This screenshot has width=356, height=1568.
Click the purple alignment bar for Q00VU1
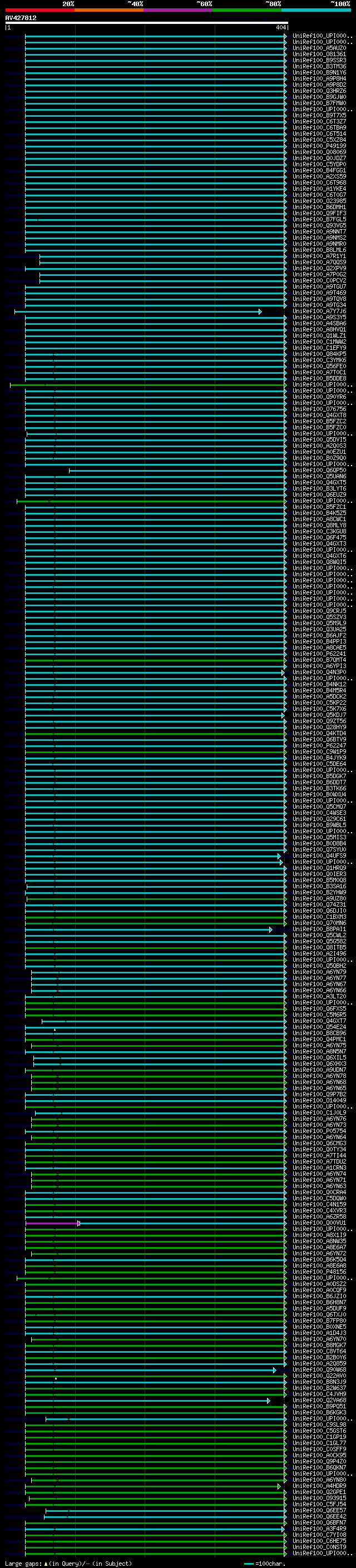point(53,1223)
